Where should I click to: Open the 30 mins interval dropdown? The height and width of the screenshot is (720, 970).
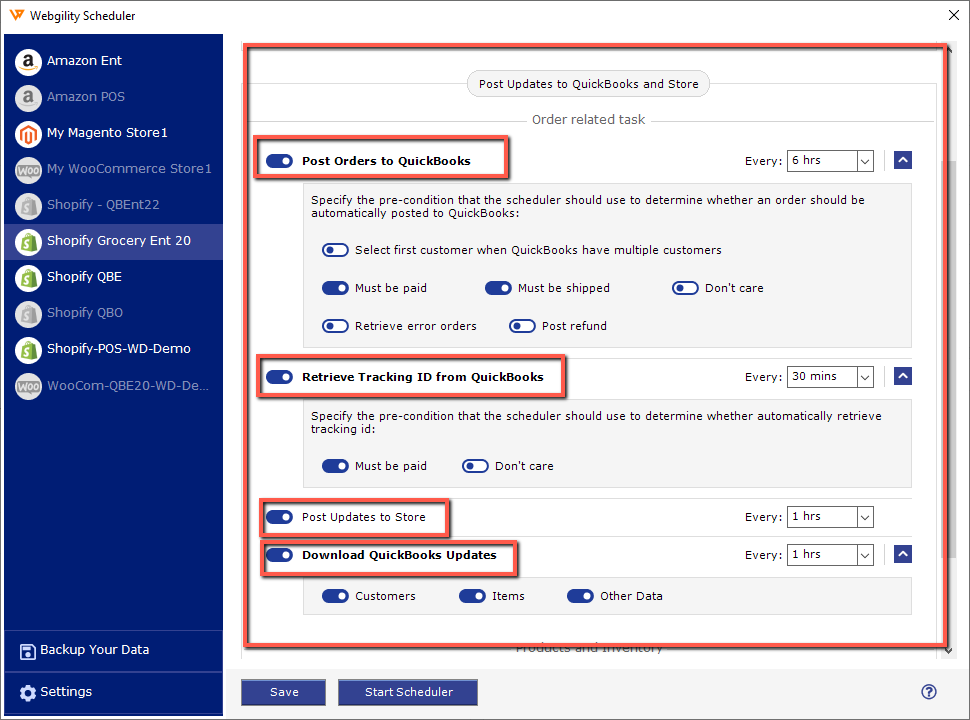click(830, 377)
